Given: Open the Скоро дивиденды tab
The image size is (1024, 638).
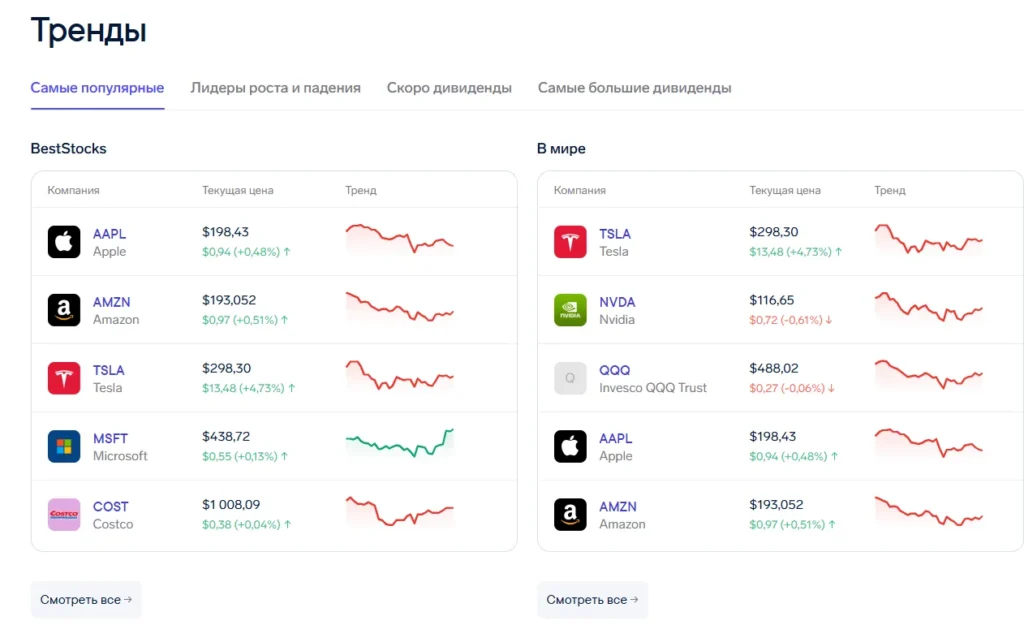Looking at the screenshot, I should click(449, 88).
